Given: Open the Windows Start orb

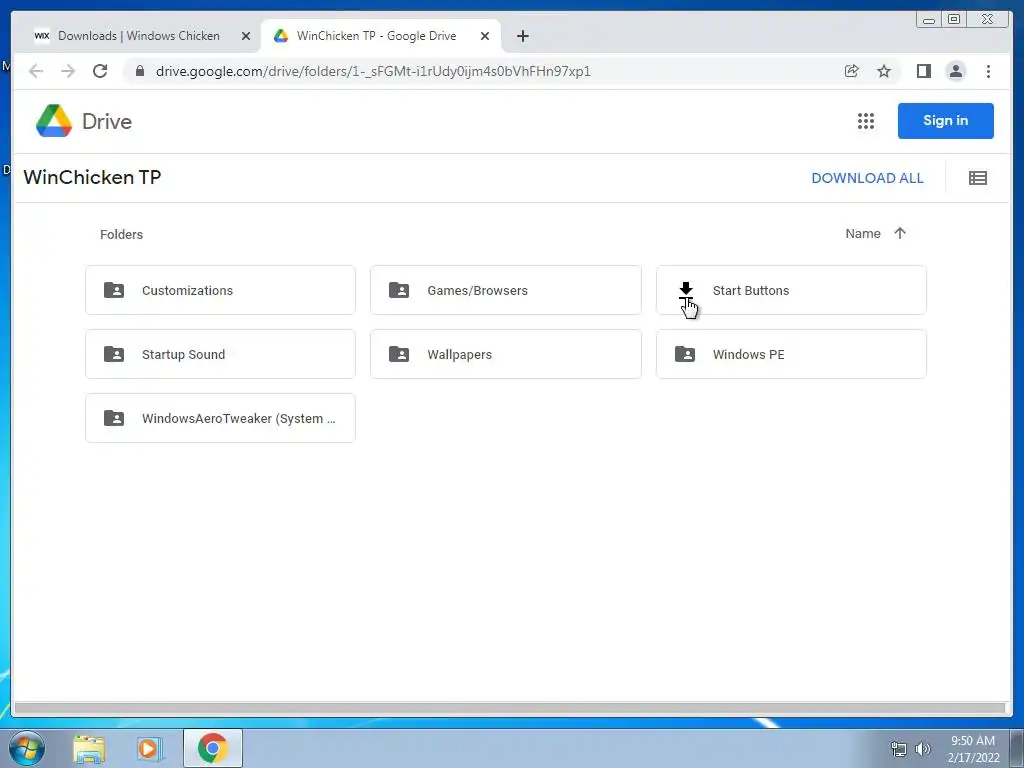Looking at the screenshot, I should [27, 748].
